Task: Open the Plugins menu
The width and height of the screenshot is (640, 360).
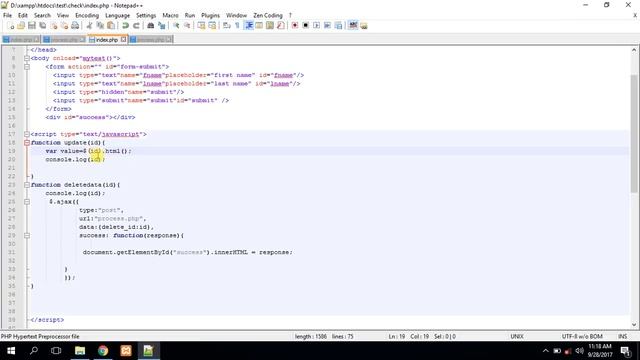Action: pyautogui.click(x=211, y=15)
